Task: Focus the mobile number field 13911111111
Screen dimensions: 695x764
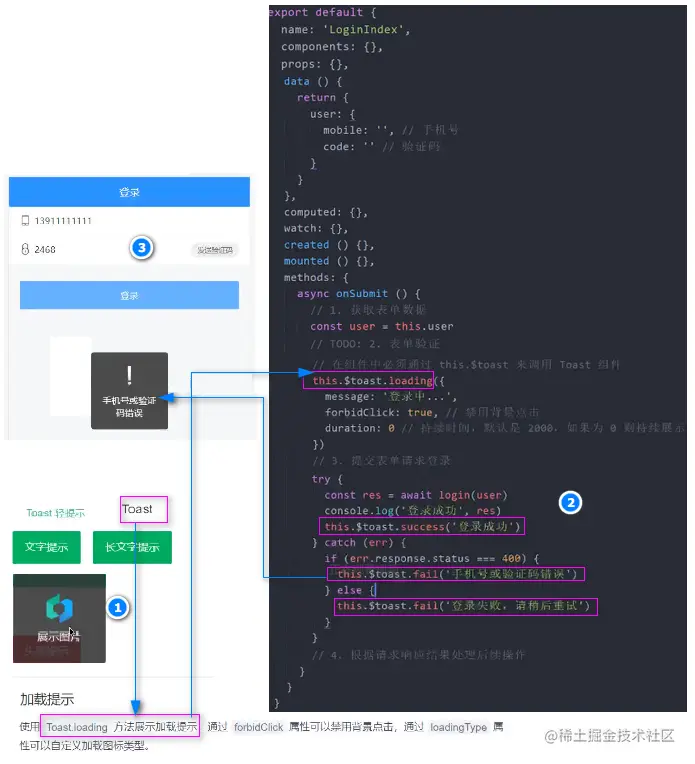Action: point(129,221)
